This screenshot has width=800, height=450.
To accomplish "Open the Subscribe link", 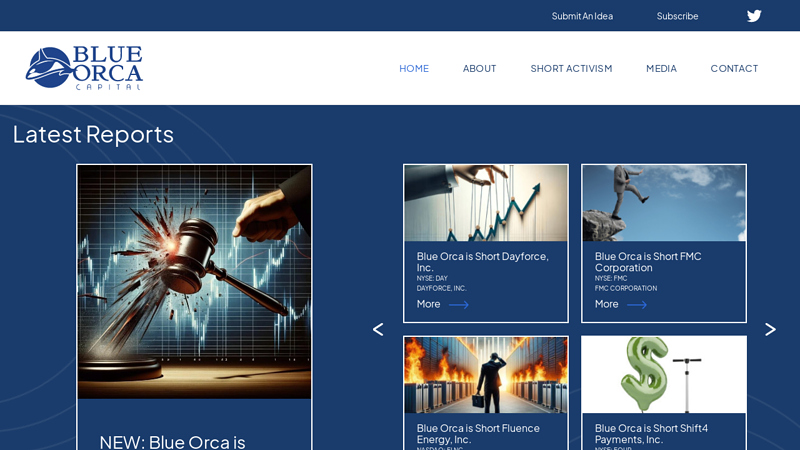I will [x=677, y=16].
